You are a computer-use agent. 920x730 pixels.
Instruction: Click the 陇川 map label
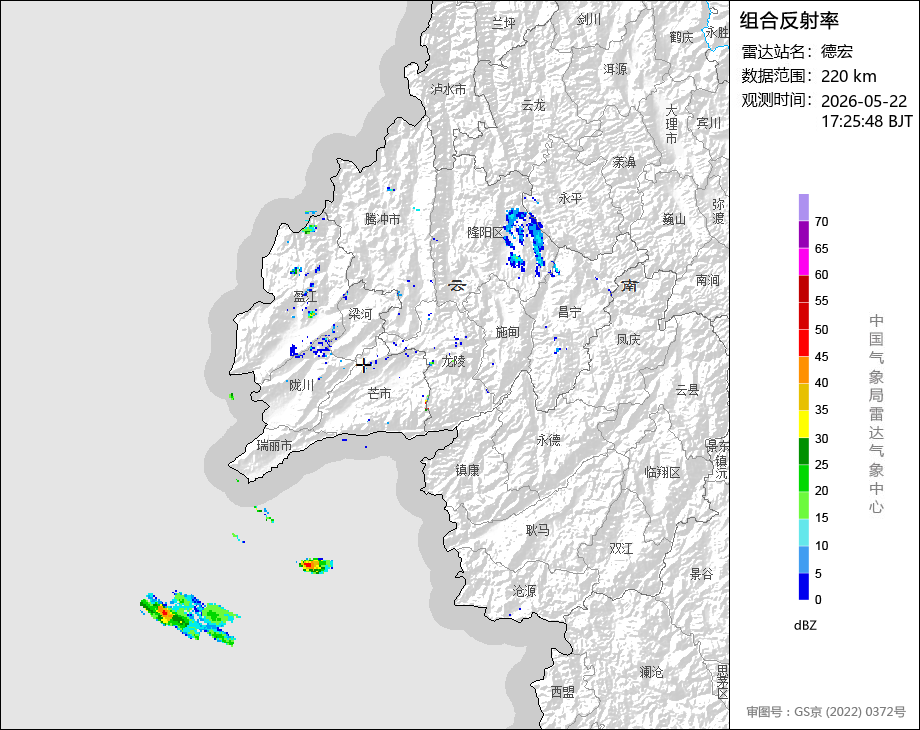pyautogui.click(x=302, y=385)
